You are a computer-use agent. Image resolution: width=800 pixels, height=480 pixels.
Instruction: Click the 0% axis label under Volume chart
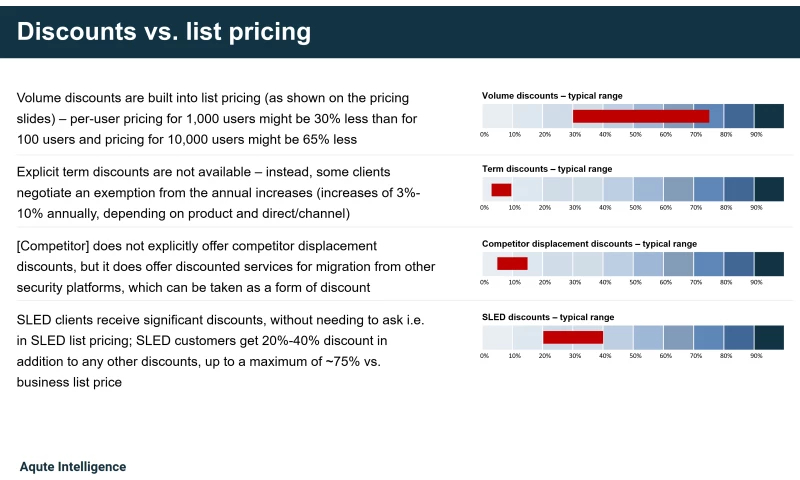[x=484, y=135]
